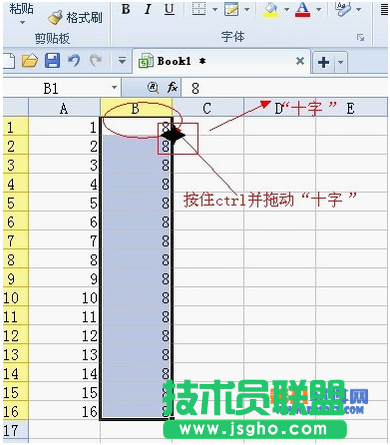Click empty cell C5
The width and height of the screenshot is (390, 445).
coord(207,202)
